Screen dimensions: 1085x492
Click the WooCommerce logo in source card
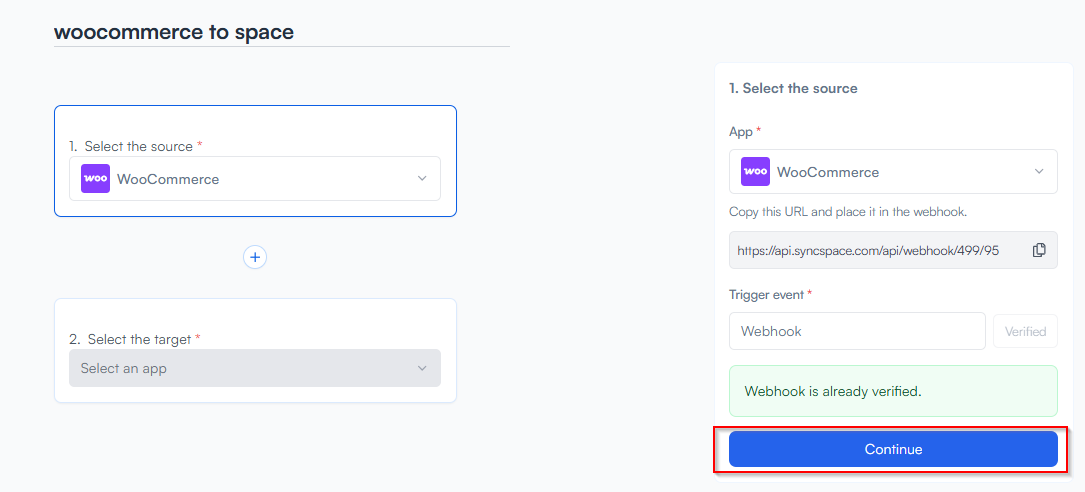(x=95, y=179)
